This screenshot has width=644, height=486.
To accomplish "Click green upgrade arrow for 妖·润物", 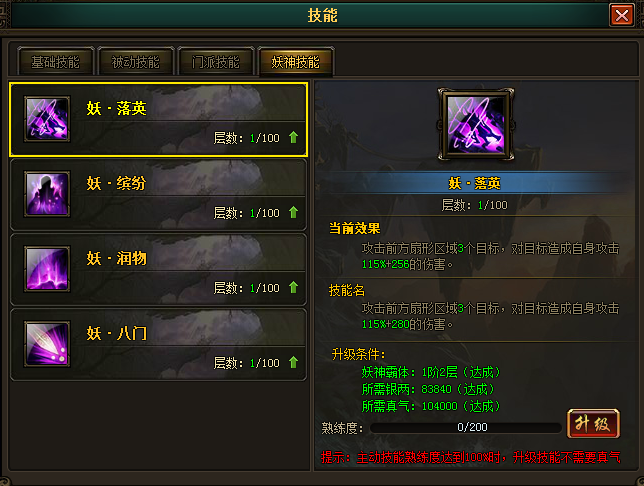I will (x=293, y=287).
